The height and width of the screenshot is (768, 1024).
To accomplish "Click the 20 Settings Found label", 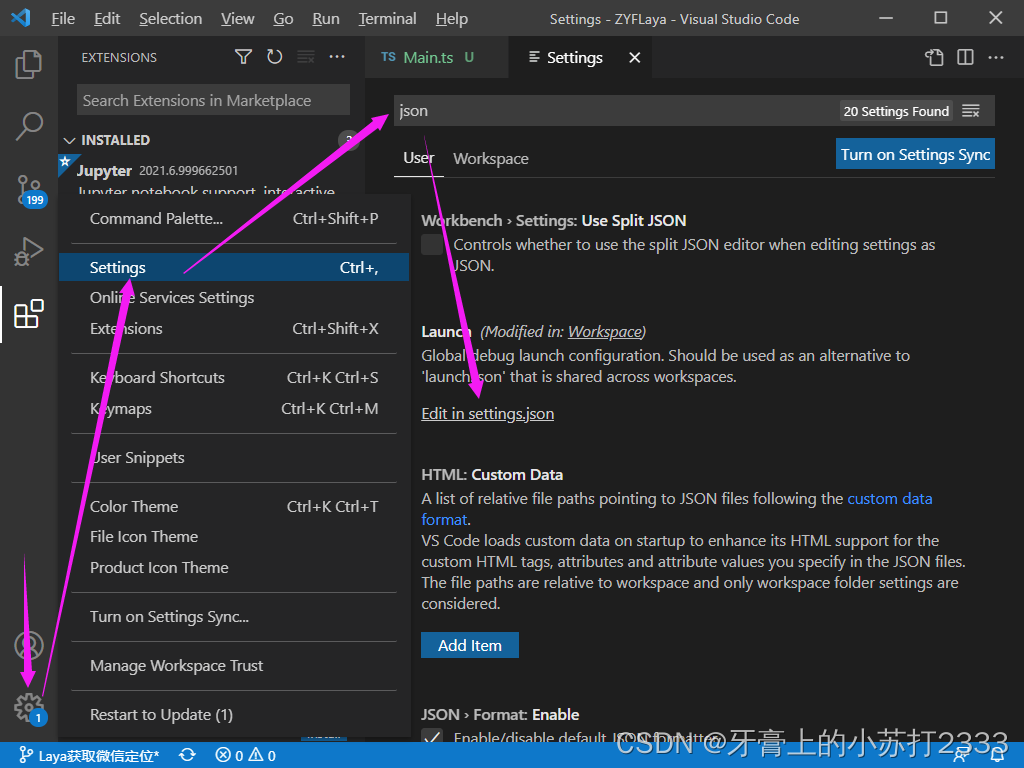I will click(895, 111).
